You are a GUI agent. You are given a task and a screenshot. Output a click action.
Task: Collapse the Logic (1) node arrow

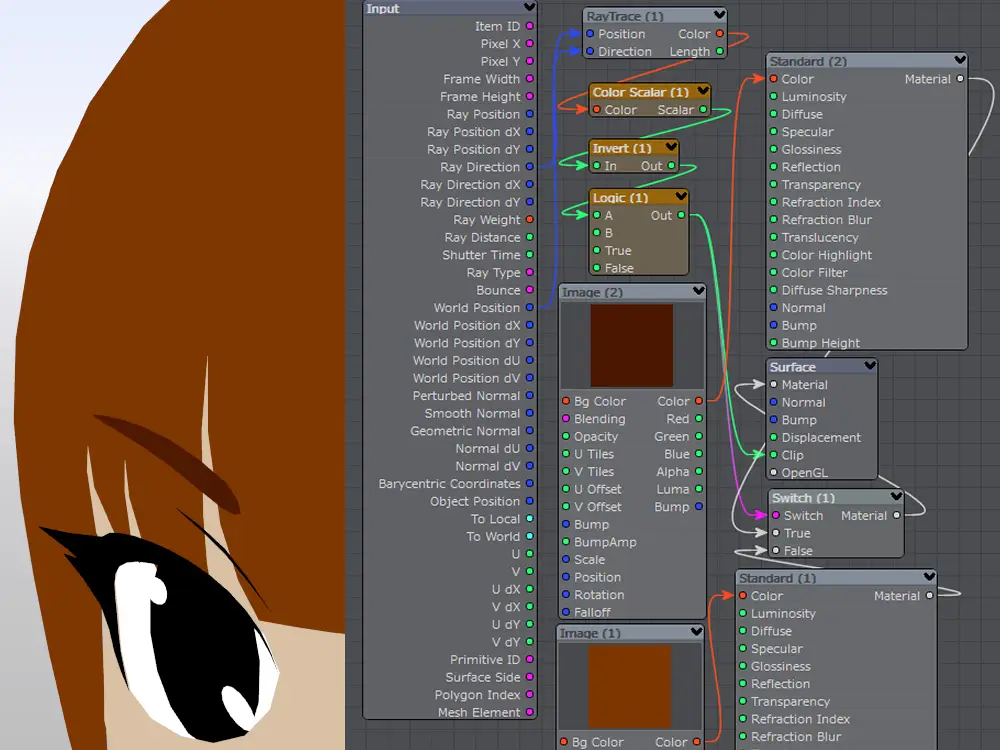[x=681, y=197]
